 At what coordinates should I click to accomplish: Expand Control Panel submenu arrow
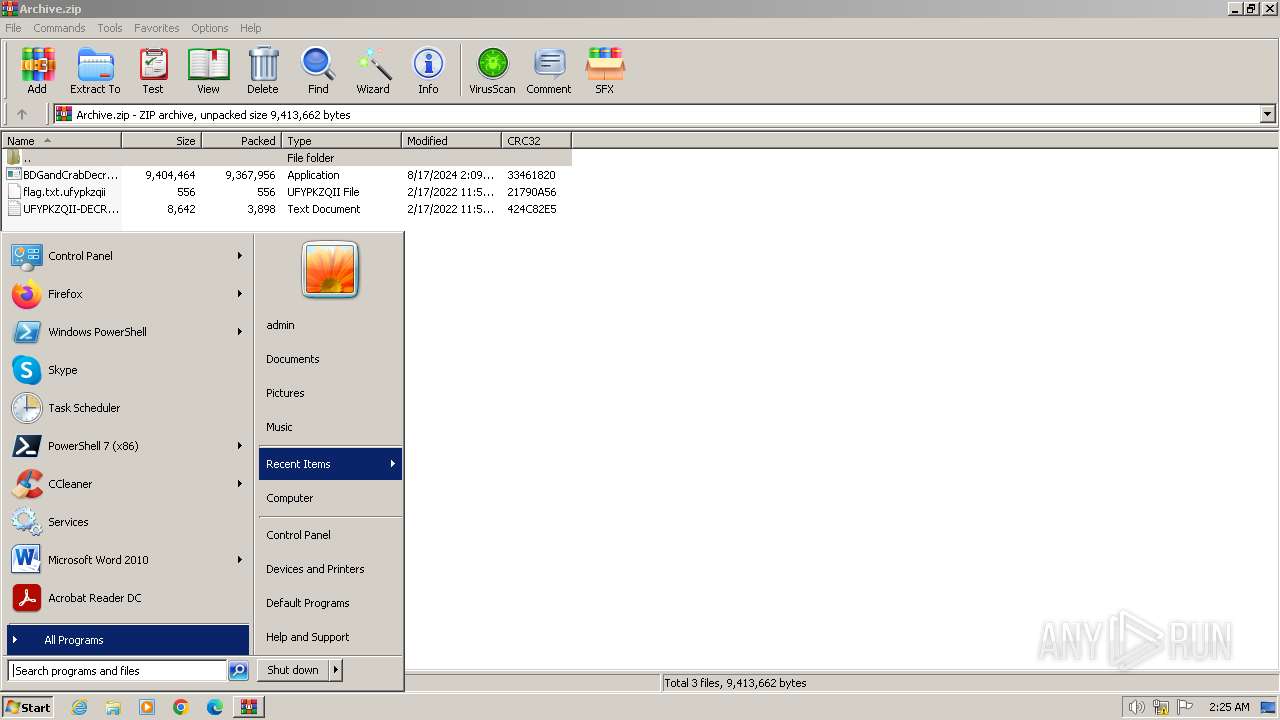(240, 256)
